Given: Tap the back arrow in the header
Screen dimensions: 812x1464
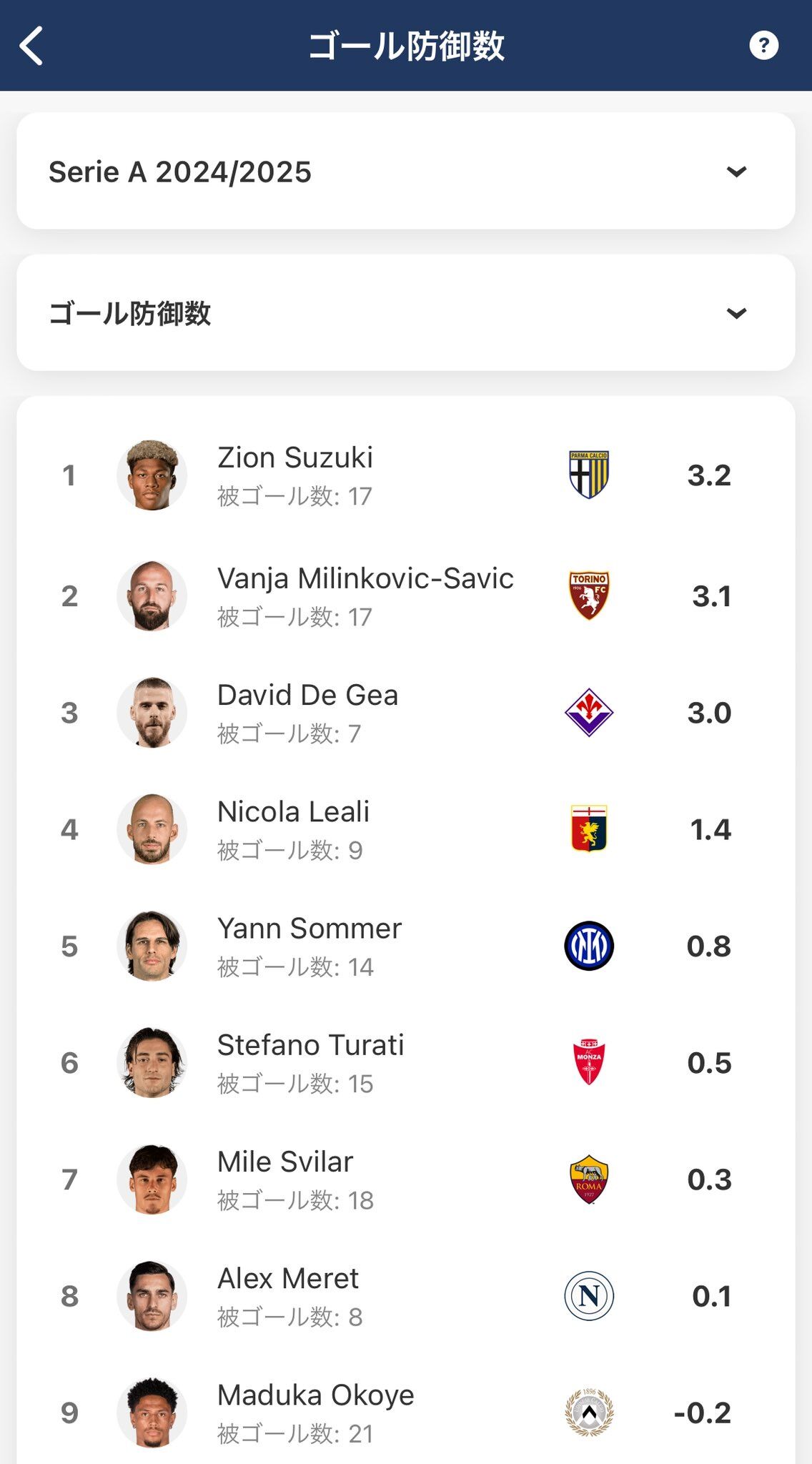Looking at the screenshot, I should (32, 46).
